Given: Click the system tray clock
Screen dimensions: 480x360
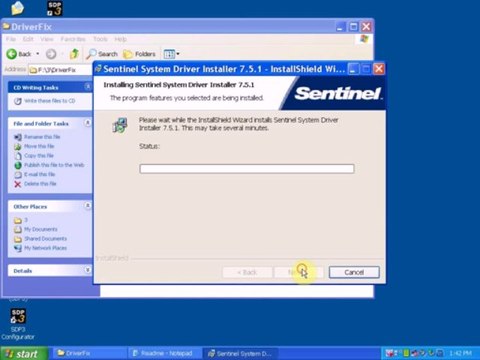Looking at the screenshot, I should [460, 353].
